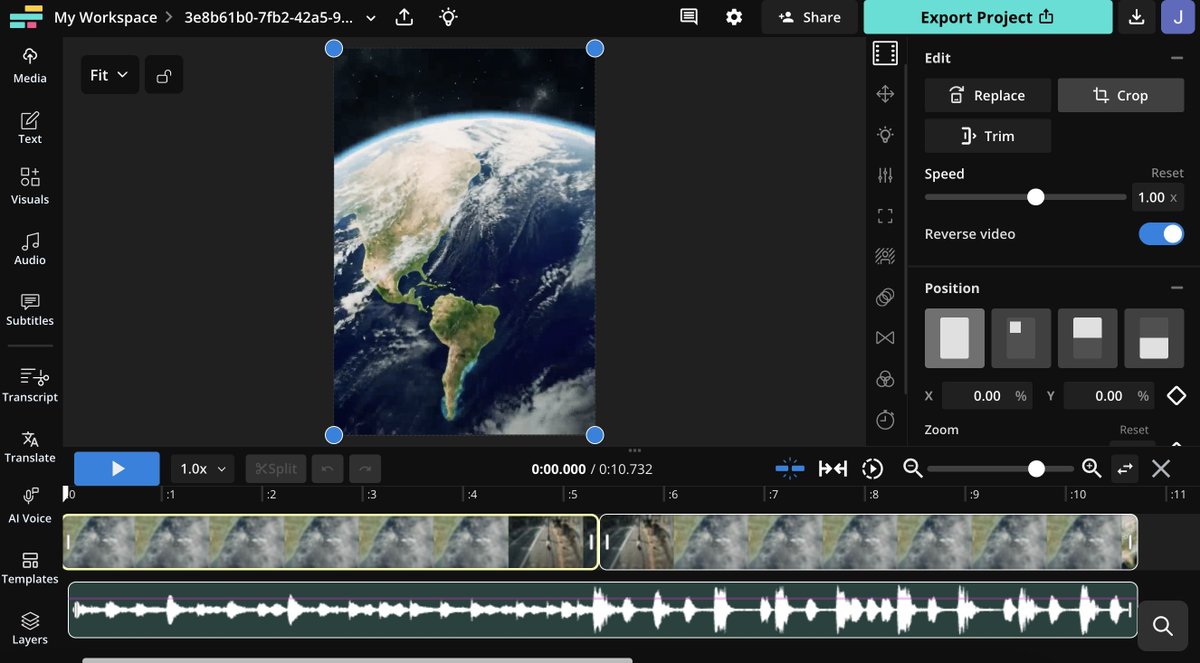Open the Transcript panel
This screenshot has width=1200, height=663.
(30, 385)
